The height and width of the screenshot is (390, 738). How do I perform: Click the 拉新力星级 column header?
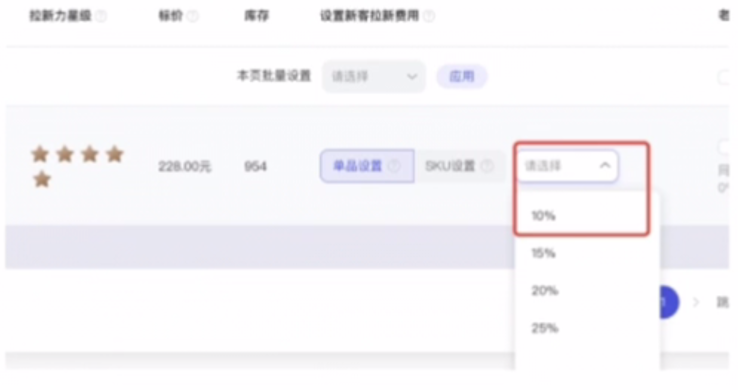pos(60,16)
